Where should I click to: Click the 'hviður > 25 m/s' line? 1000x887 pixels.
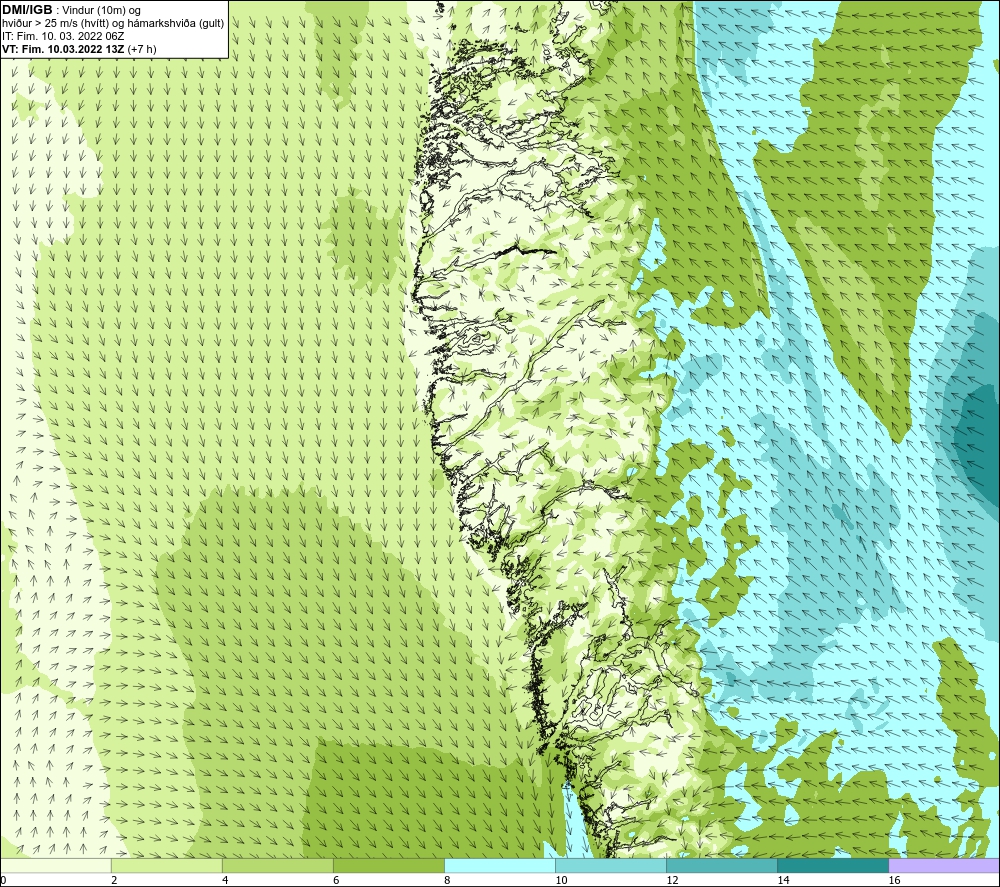113,24
